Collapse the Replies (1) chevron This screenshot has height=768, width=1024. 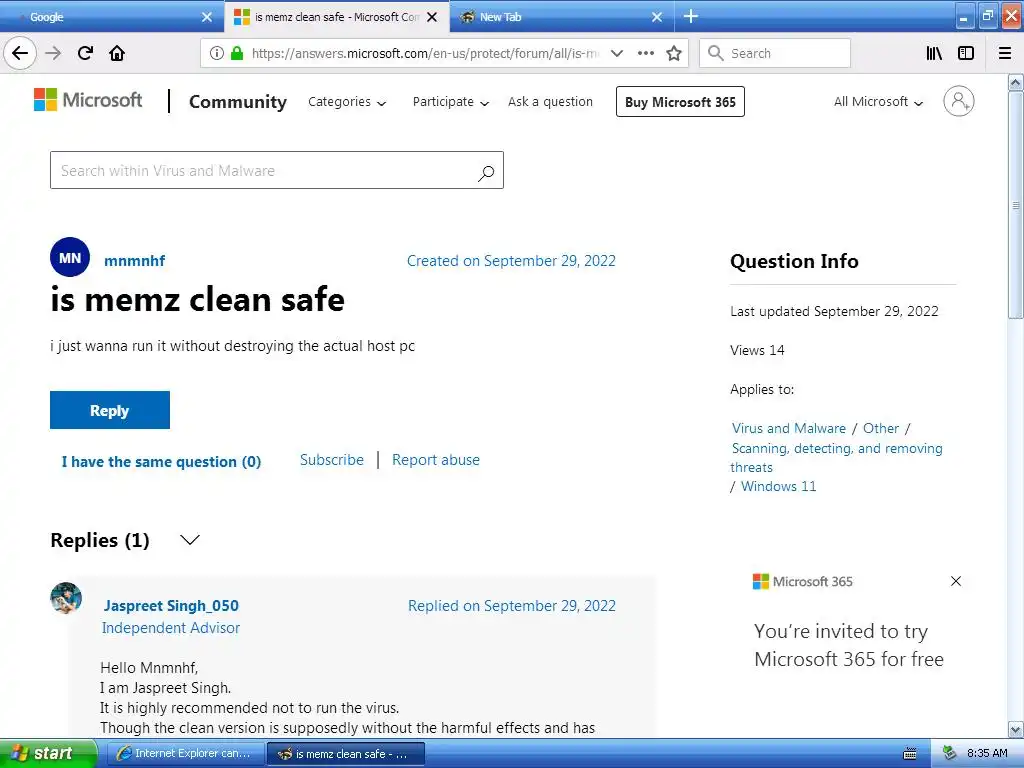[x=189, y=540]
